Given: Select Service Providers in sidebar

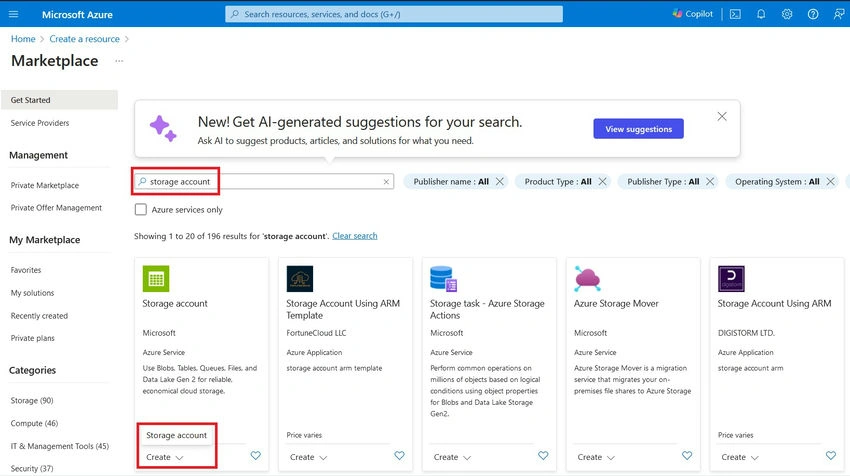Looking at the screenshot, I should (x=40, y=123).
